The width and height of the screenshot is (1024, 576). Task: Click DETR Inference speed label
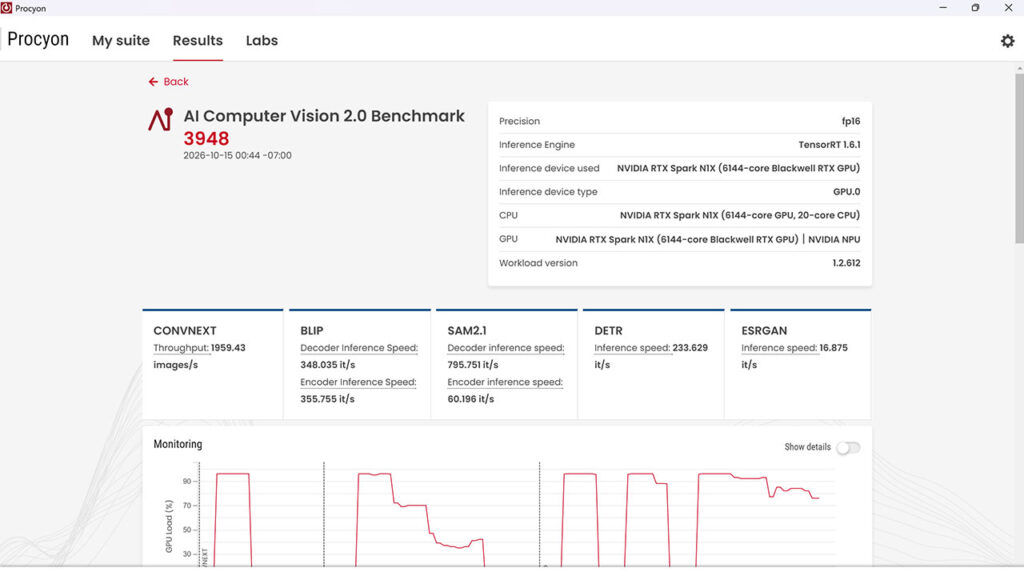tap(632, 348)
